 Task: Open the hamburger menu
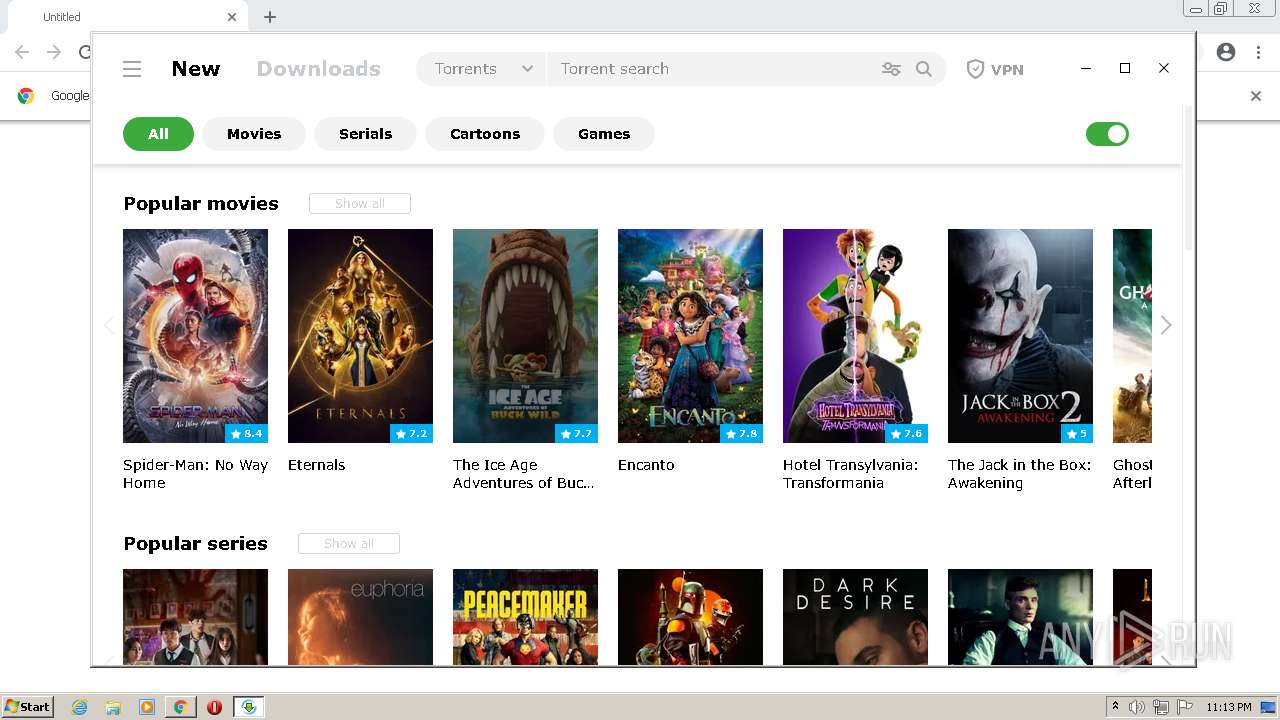coord(132,69)
